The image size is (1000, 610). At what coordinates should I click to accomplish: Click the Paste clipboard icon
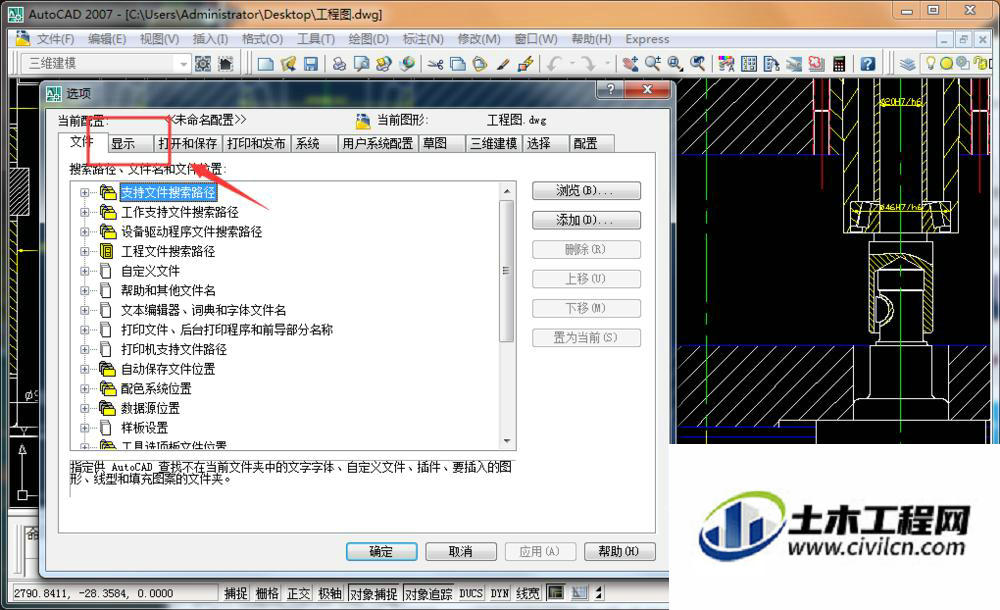480,63
